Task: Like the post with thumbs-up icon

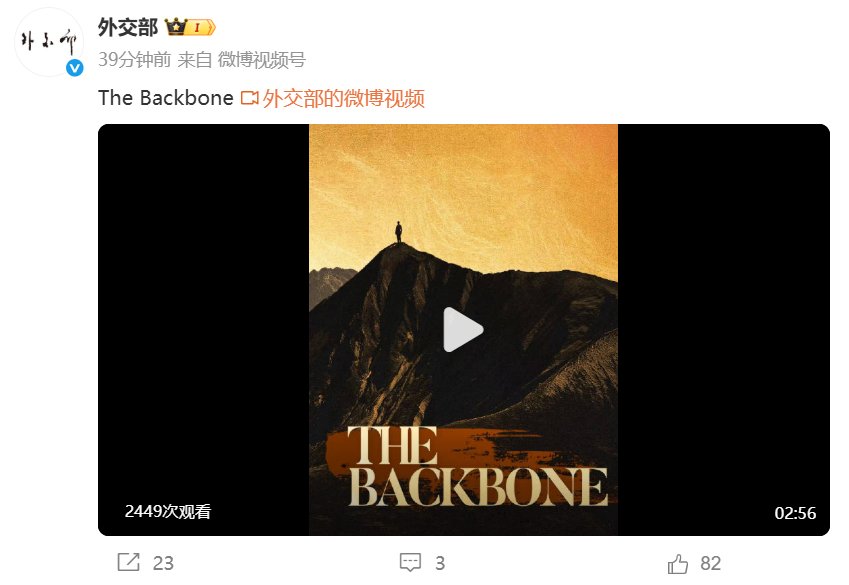Action: coord(678,563)
